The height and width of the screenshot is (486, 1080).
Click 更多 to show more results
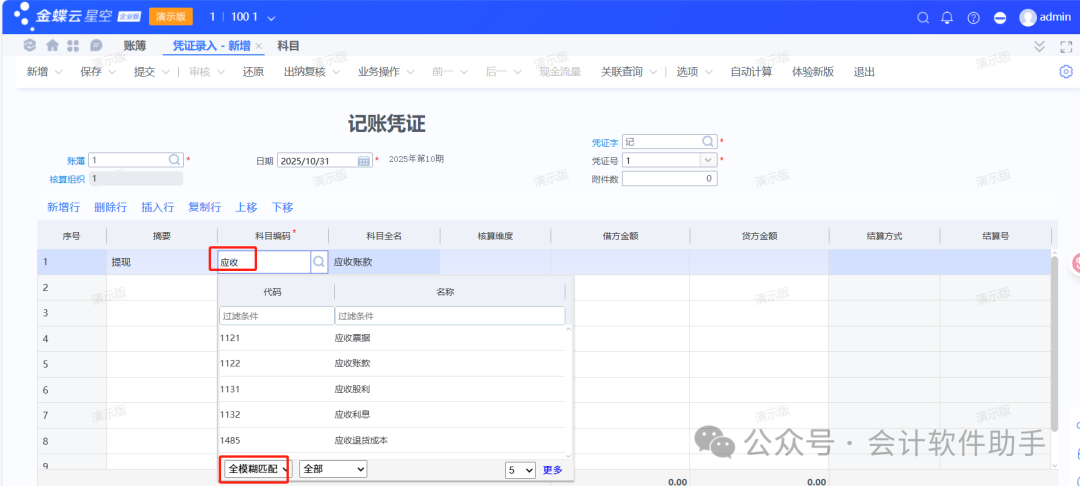click(x=552, y=470)
